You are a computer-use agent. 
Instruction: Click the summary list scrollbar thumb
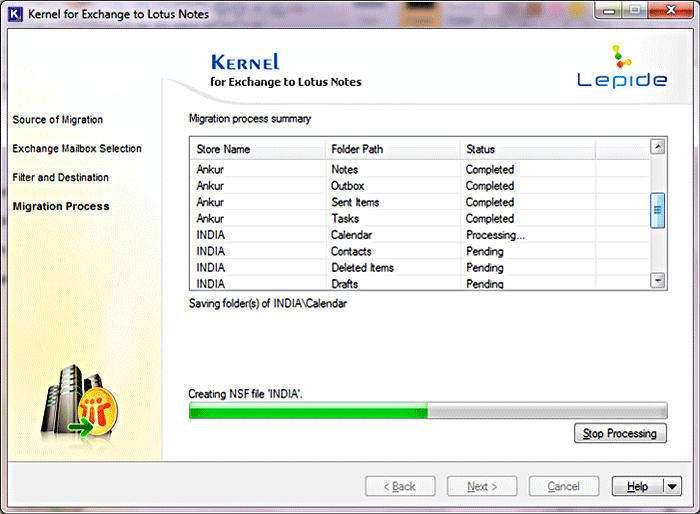point(658,211)
